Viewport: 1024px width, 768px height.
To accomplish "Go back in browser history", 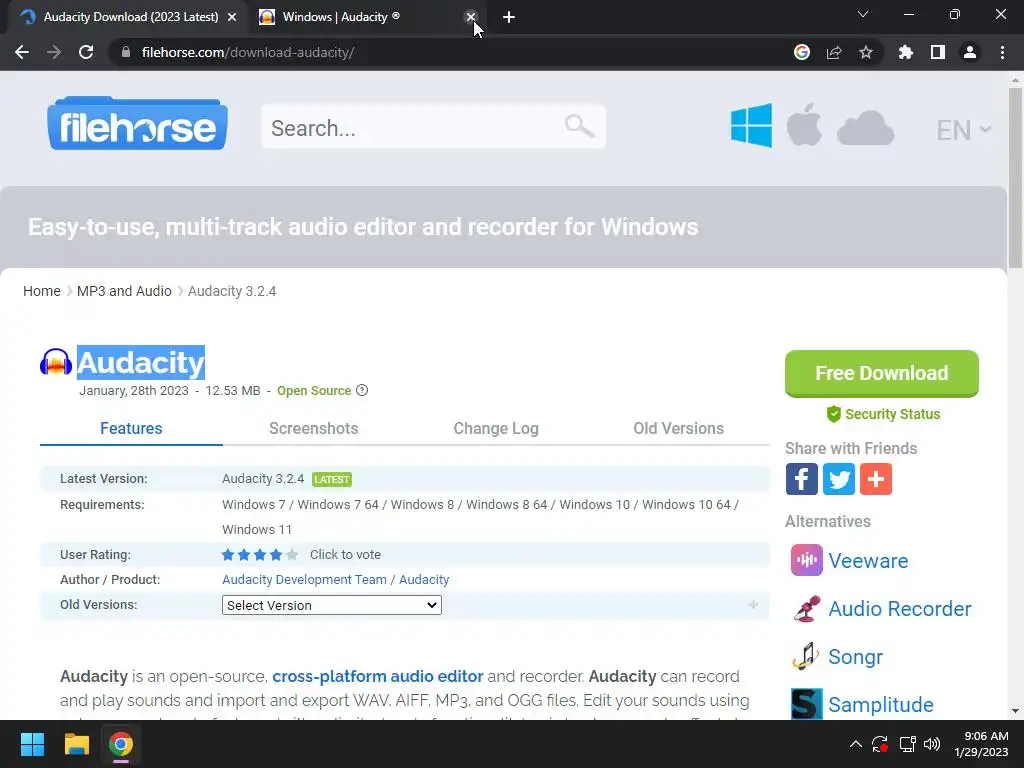I will [22, 52].
